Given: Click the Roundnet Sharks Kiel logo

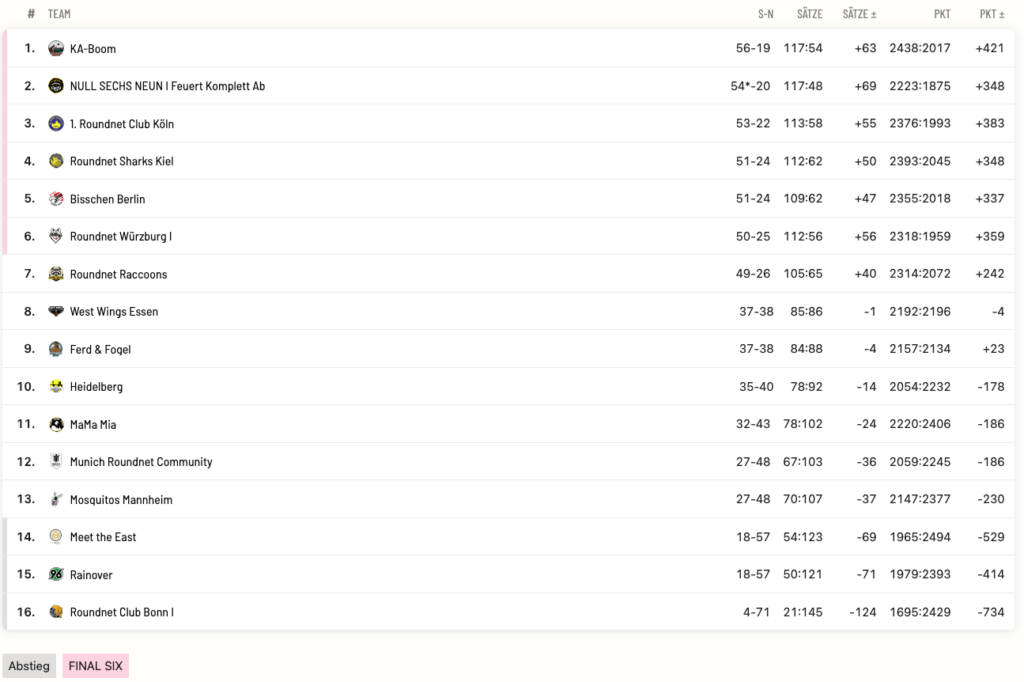Looking at the screenshot, I should click(56, 161).
